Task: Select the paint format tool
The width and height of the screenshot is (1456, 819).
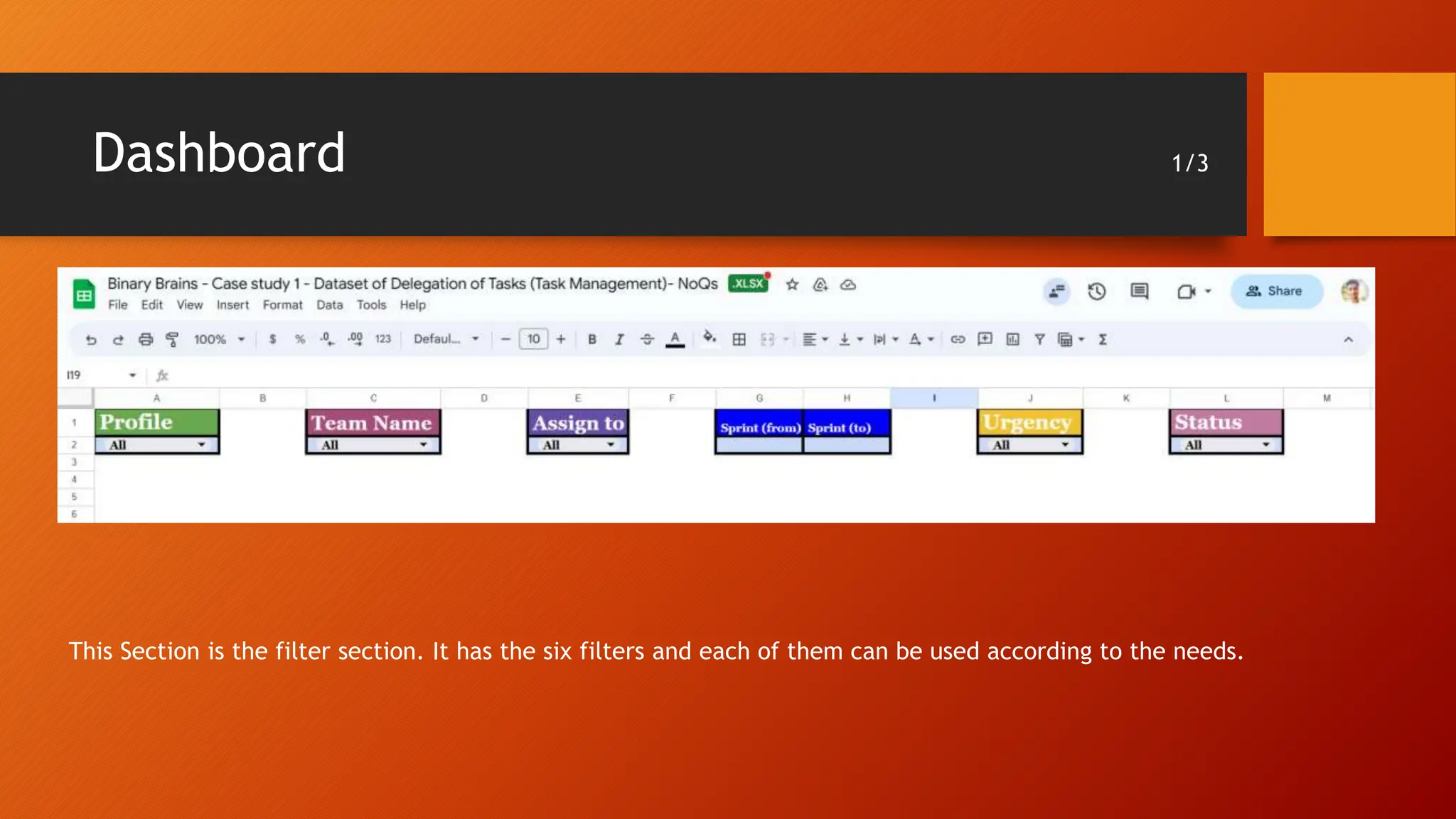Action: click(172, 340)
